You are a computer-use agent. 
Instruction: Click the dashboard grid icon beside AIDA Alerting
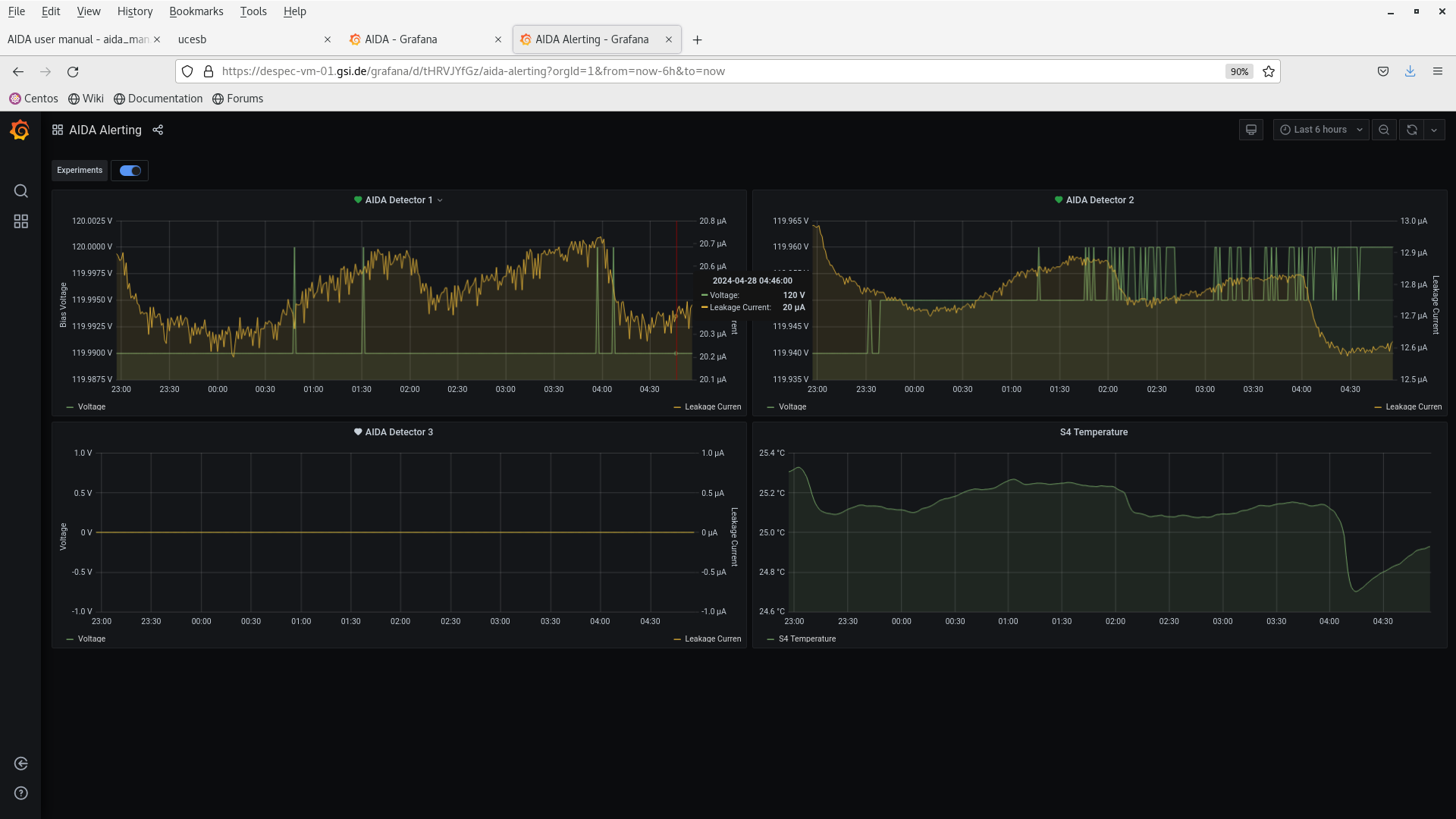point(57,130)
